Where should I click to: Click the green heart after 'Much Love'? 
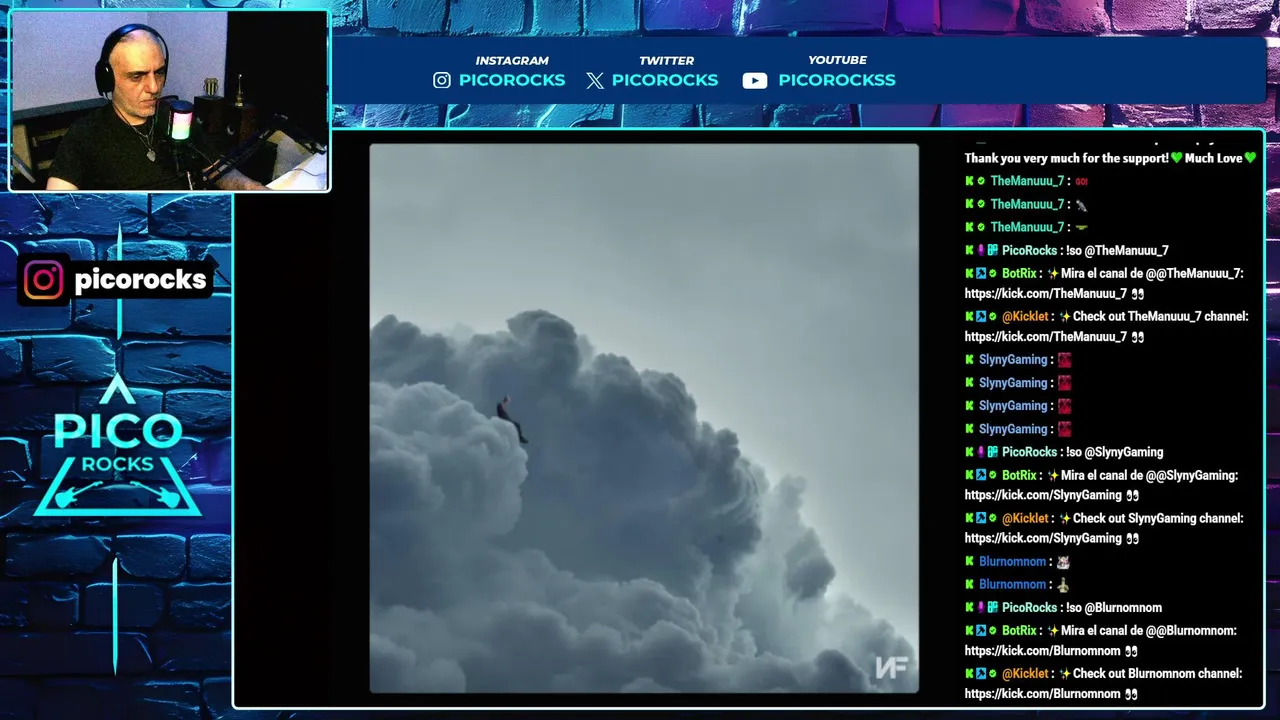tap(1250, 158)
